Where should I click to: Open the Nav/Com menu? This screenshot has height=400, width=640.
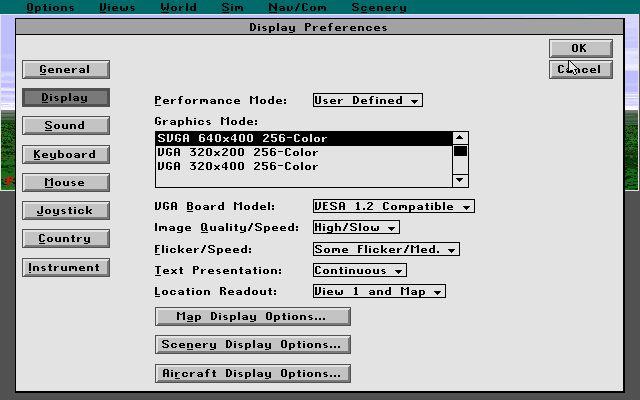(298, 7)
